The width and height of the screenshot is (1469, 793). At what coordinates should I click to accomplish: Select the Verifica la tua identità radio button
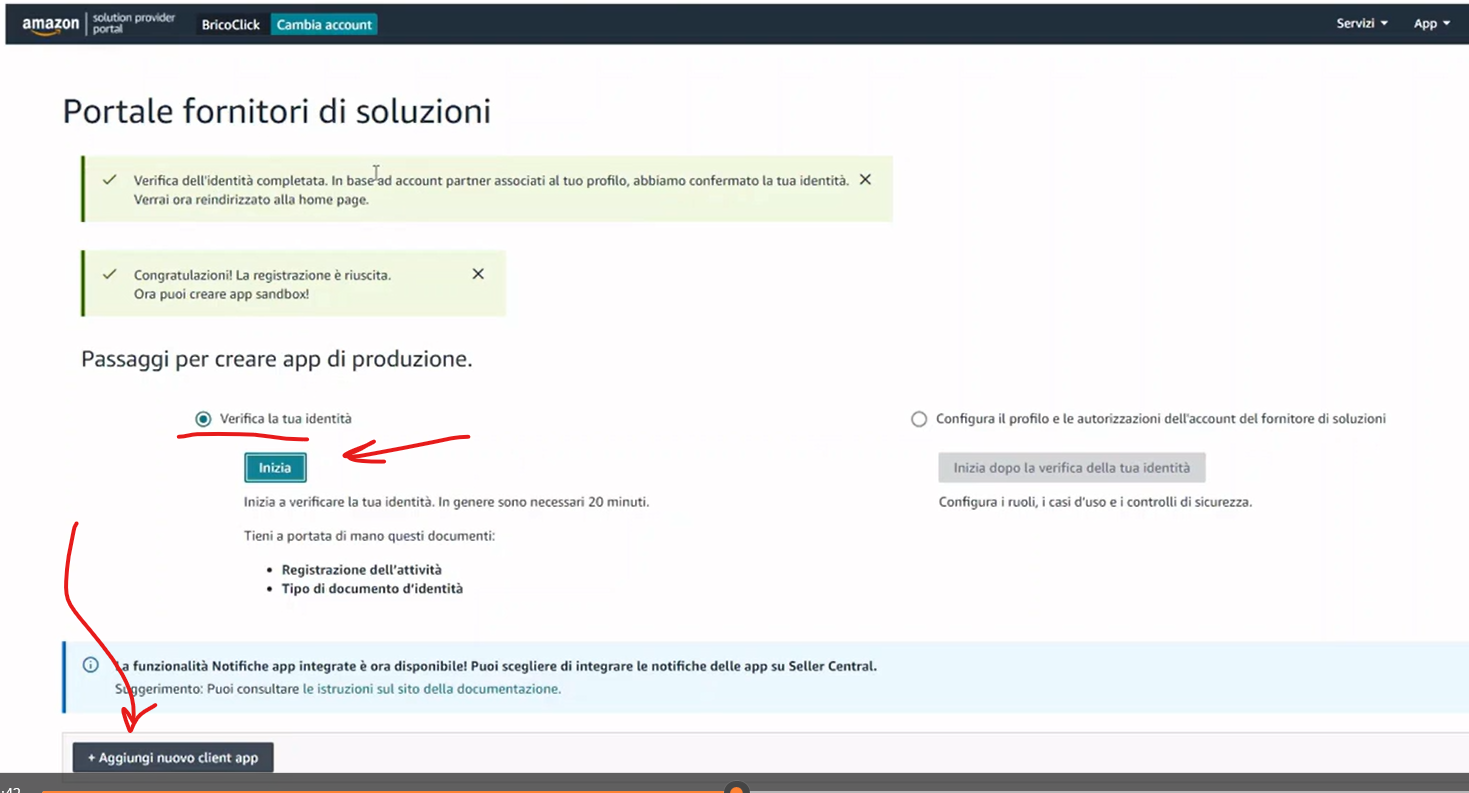pyautogui.click(x=204, y=419)
